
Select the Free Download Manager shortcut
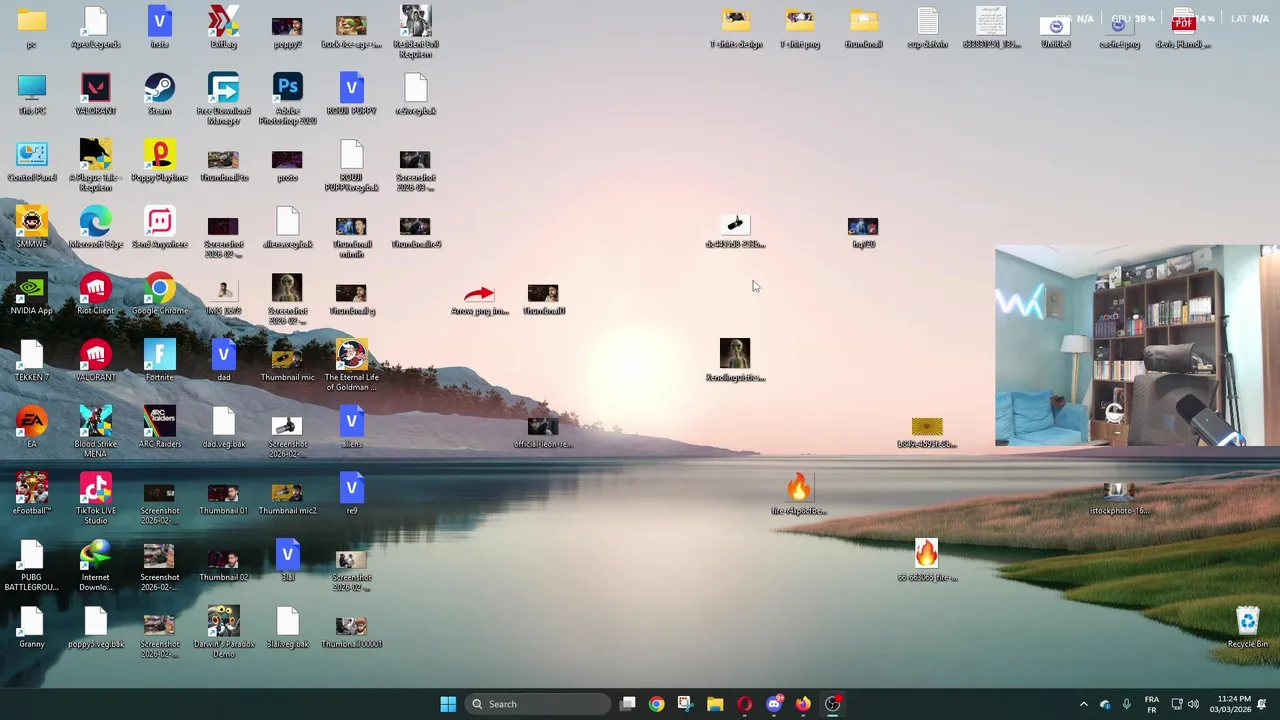[x=223, y=99]
